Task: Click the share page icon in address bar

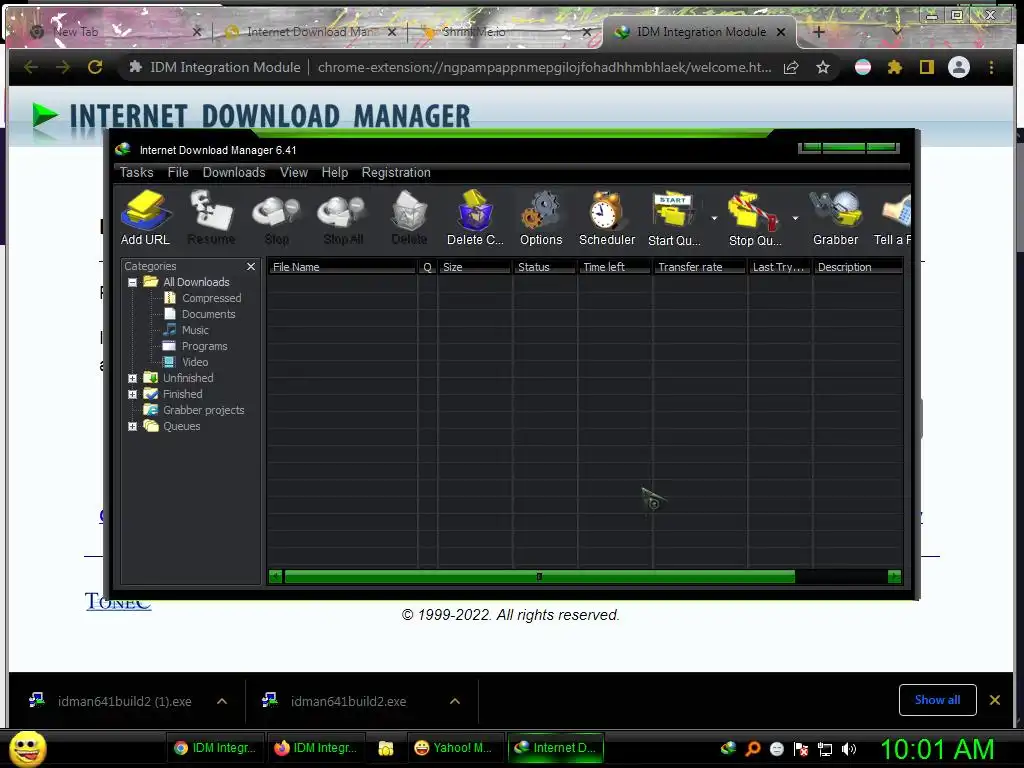Action: pyautogui.click(x=791, y=67)
